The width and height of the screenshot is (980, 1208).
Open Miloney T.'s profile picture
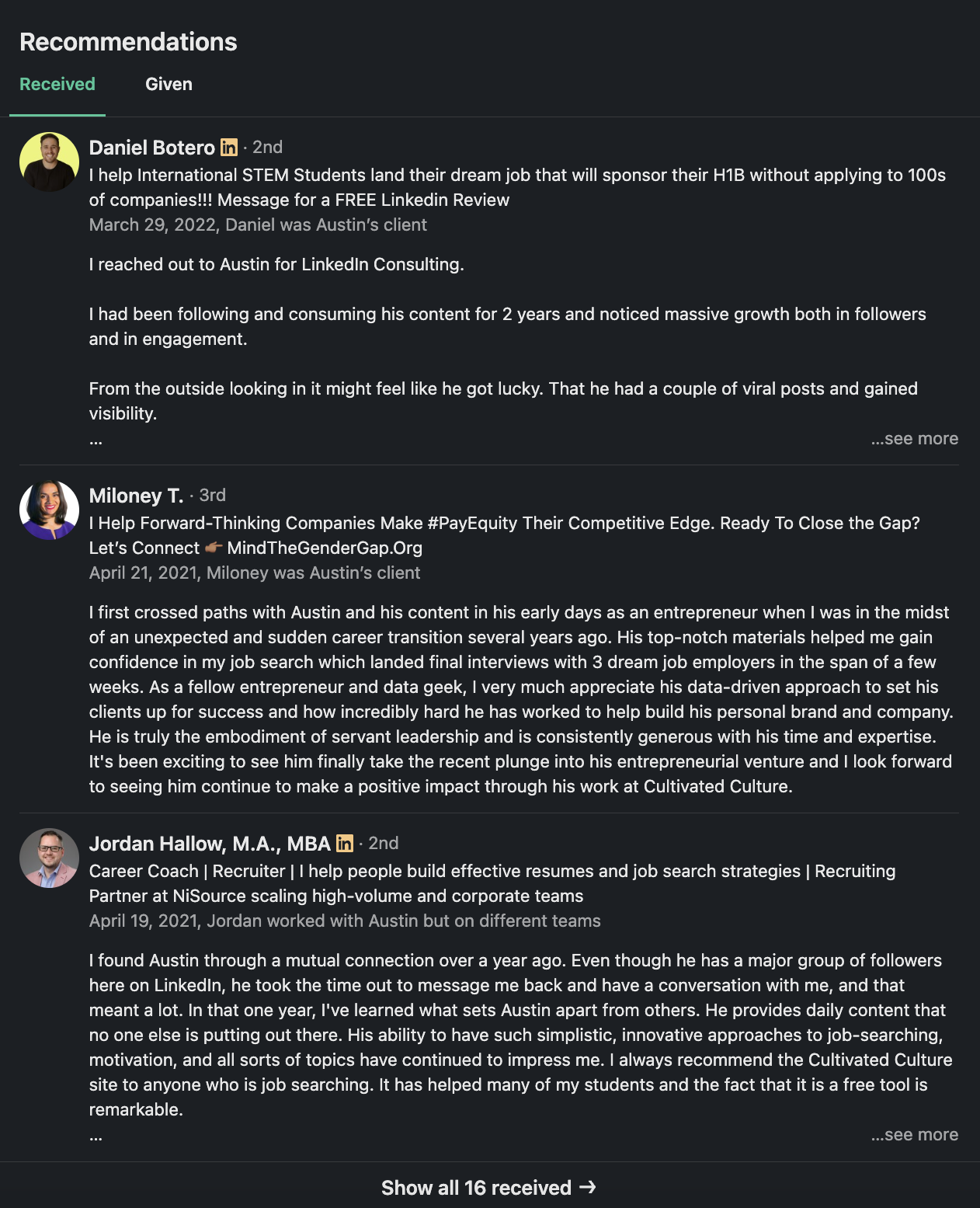click(49, 510)
